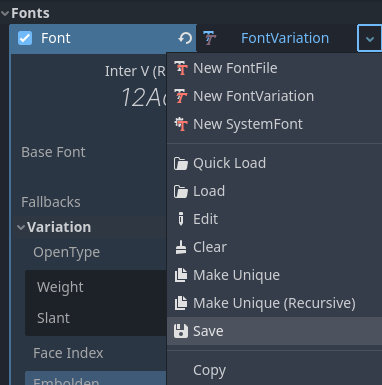Click the Load folder icon
The width and height of the screenshot is (382, 385).
pos(181,191)
